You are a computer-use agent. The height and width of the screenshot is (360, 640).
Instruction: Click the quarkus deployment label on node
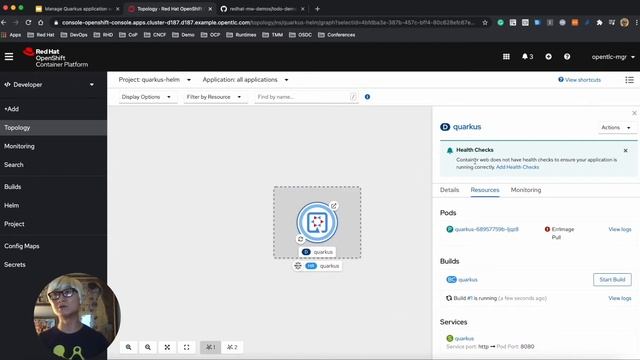(x=318, y=252)
